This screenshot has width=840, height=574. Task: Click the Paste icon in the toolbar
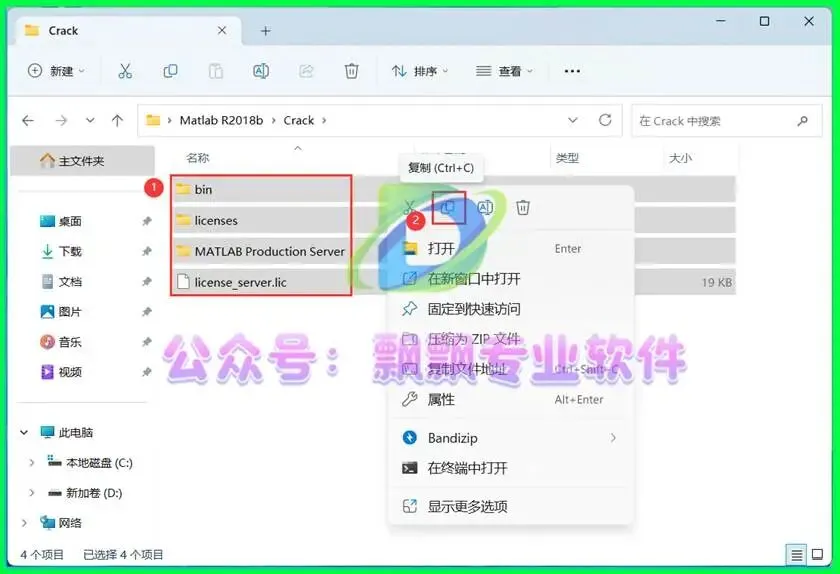pos(215,71)
